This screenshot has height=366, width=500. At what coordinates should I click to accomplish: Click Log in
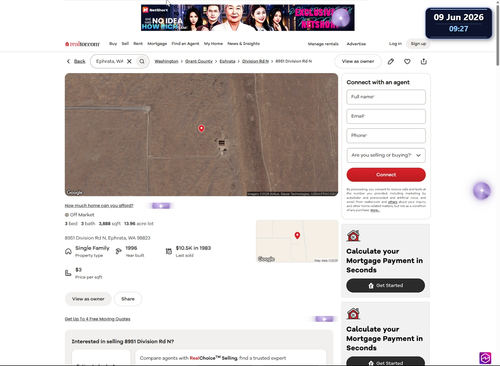click(x=395, y=44)
